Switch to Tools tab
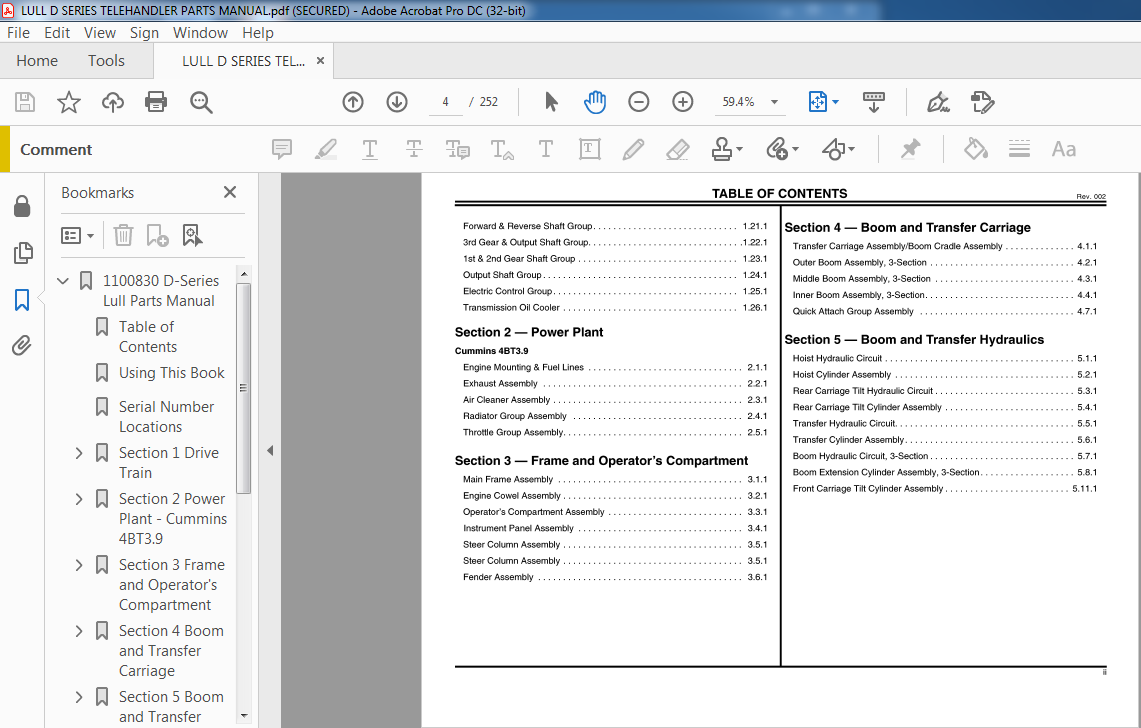 pyautogui.click(x=106, y=61)
